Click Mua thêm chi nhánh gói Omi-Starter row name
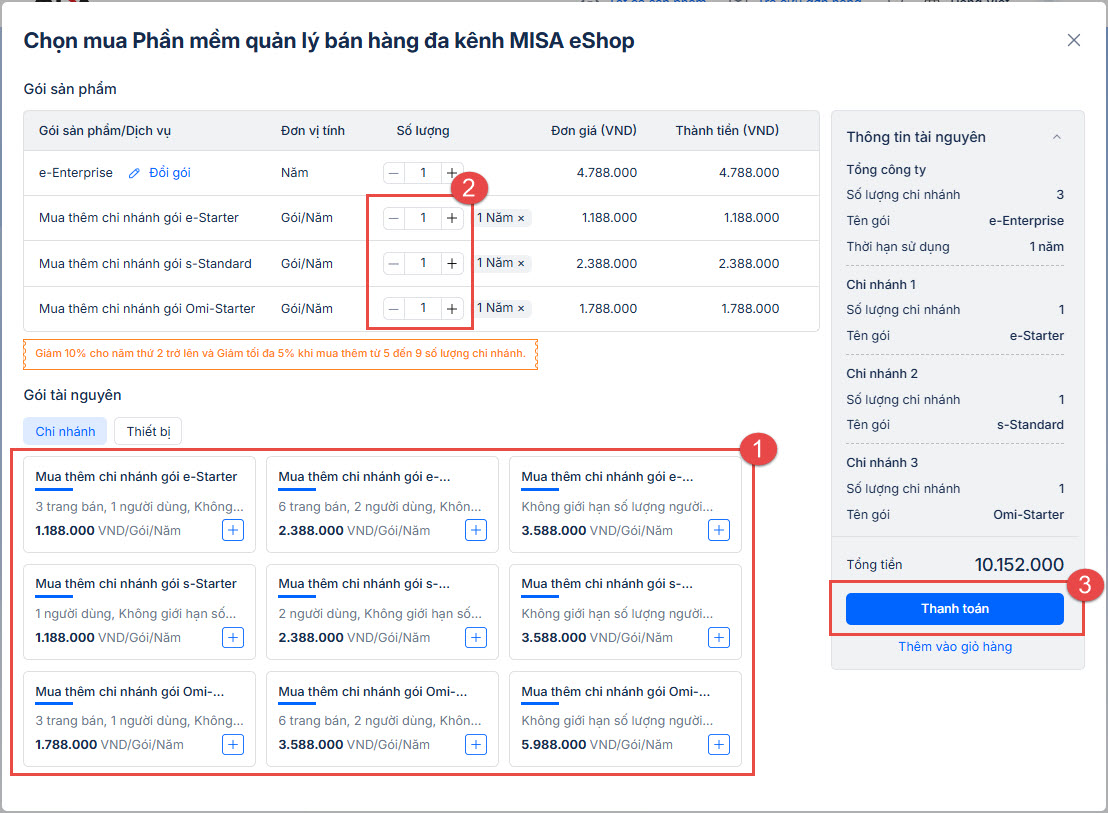The height and width of the screenshot is (813, 1108). (x=147, y=309)
